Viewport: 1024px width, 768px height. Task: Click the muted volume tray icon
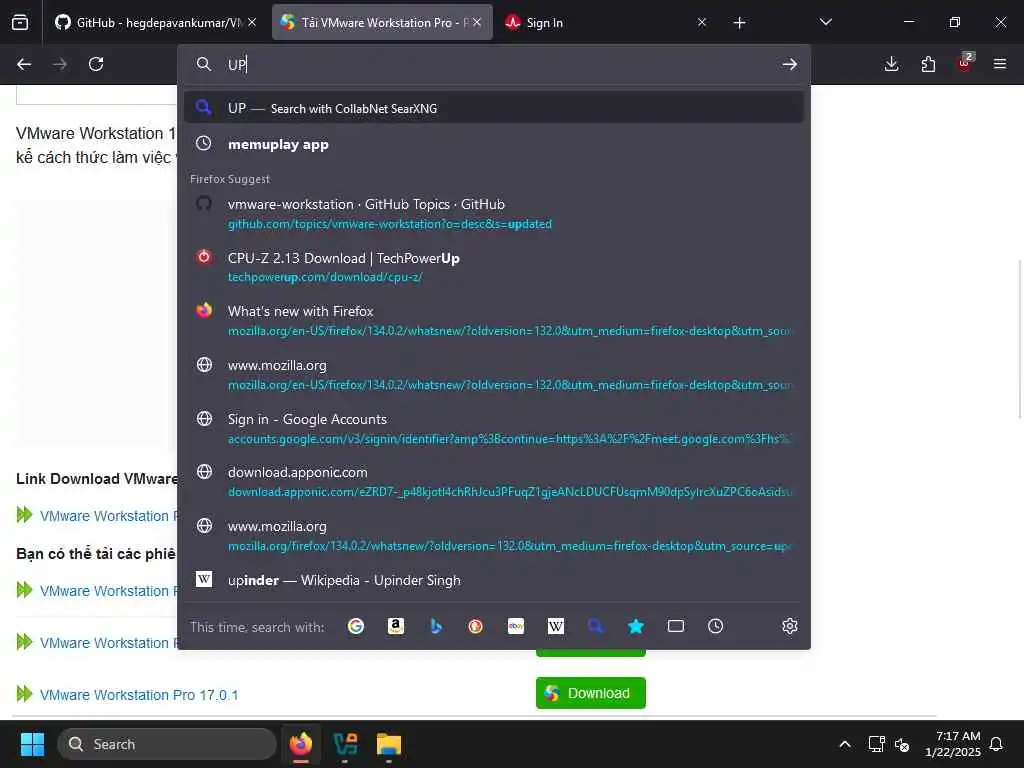coord(902,744)
